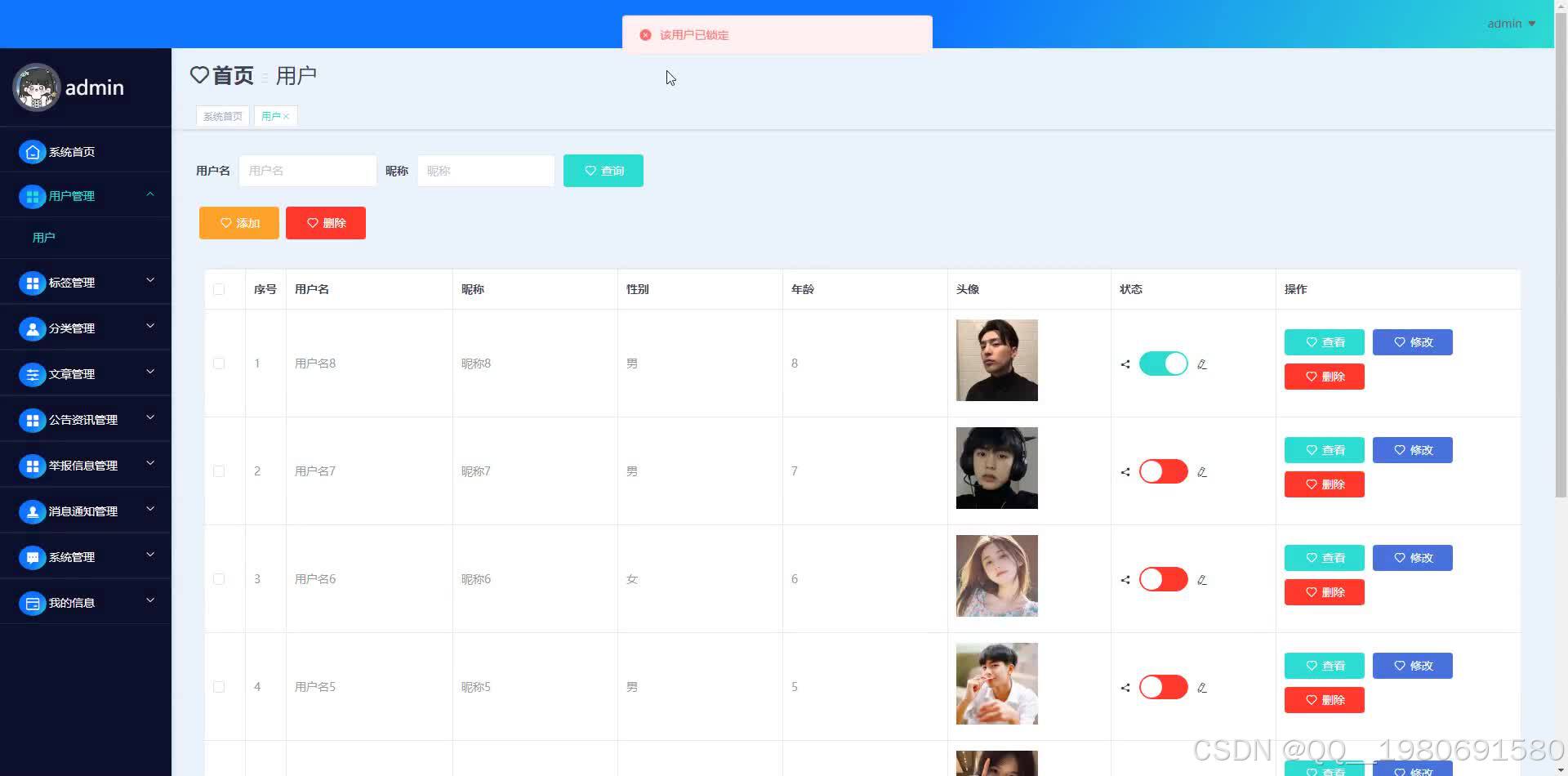
Task: Open the 系统首页 sidebar menu item
Action: tap(86, 152)
